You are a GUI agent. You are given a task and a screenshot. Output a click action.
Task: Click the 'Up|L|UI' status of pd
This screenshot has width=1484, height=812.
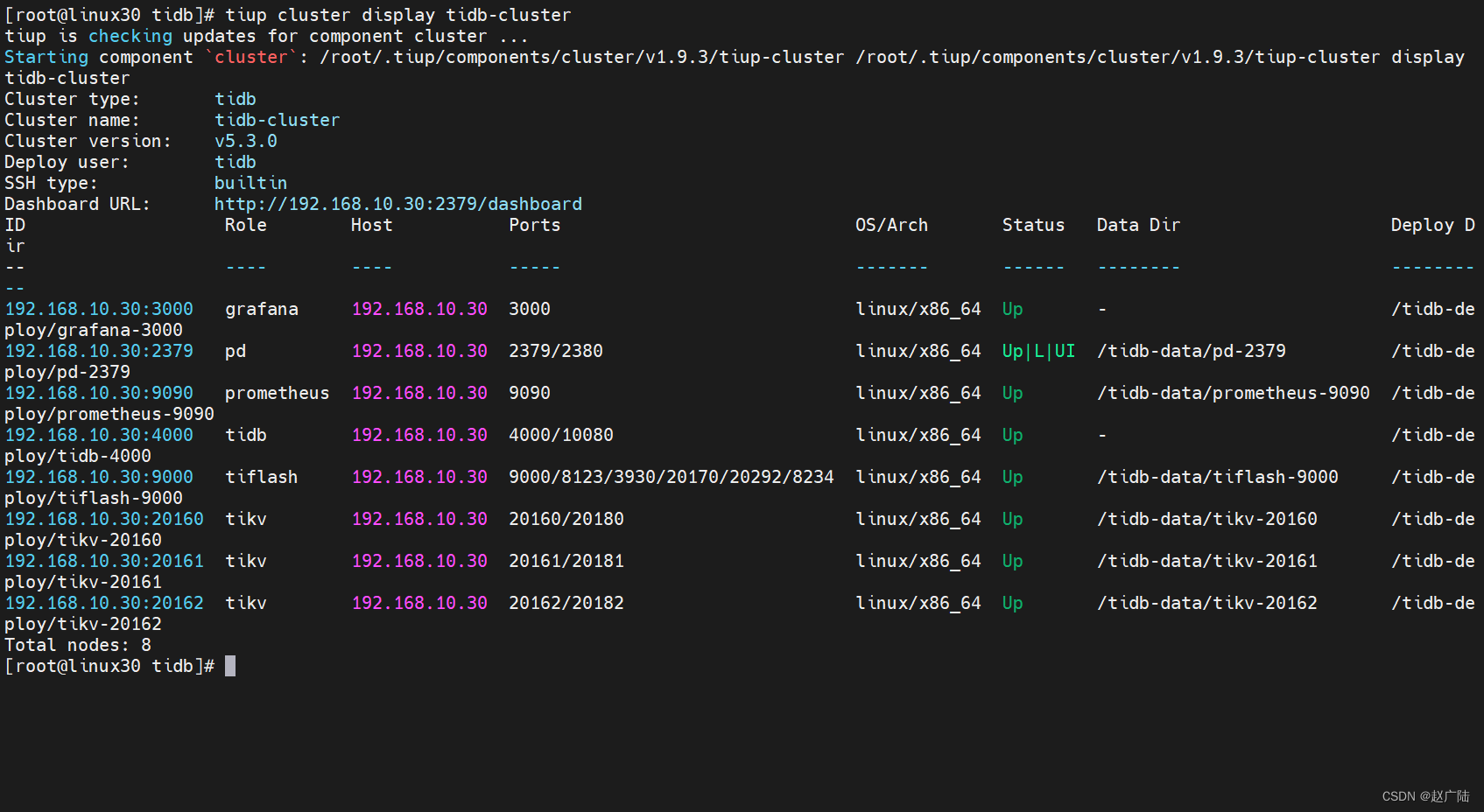(1038, 351)
